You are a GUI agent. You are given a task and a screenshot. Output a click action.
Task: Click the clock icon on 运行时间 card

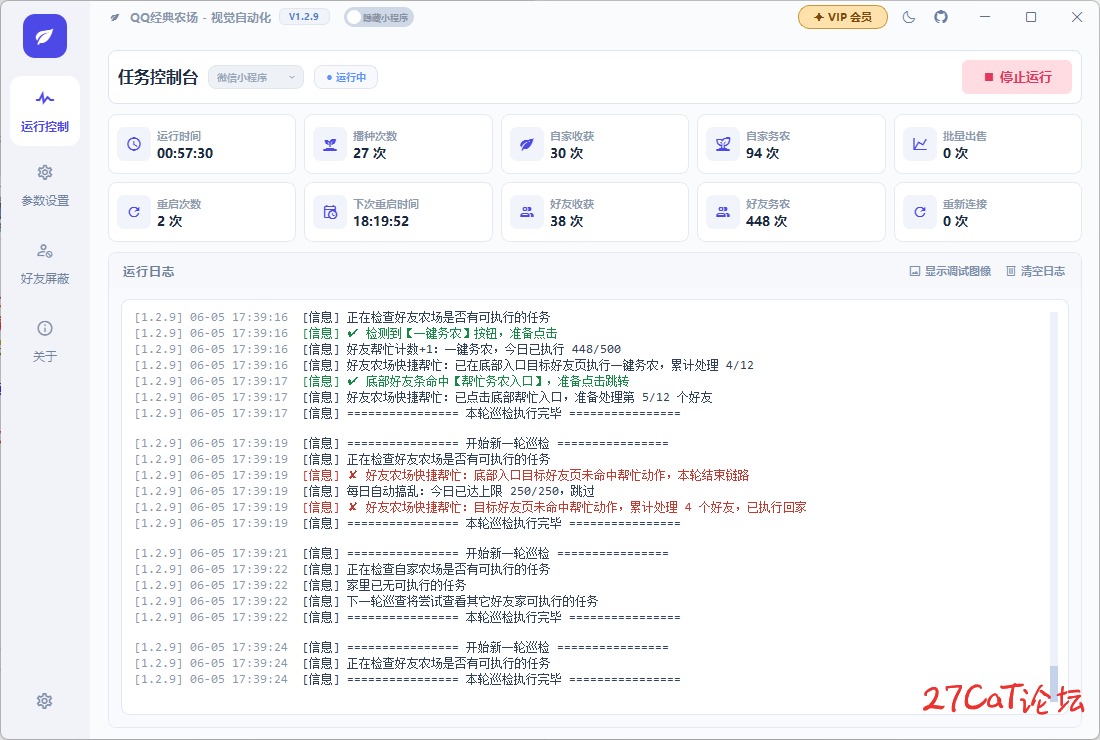click(134, 144)
